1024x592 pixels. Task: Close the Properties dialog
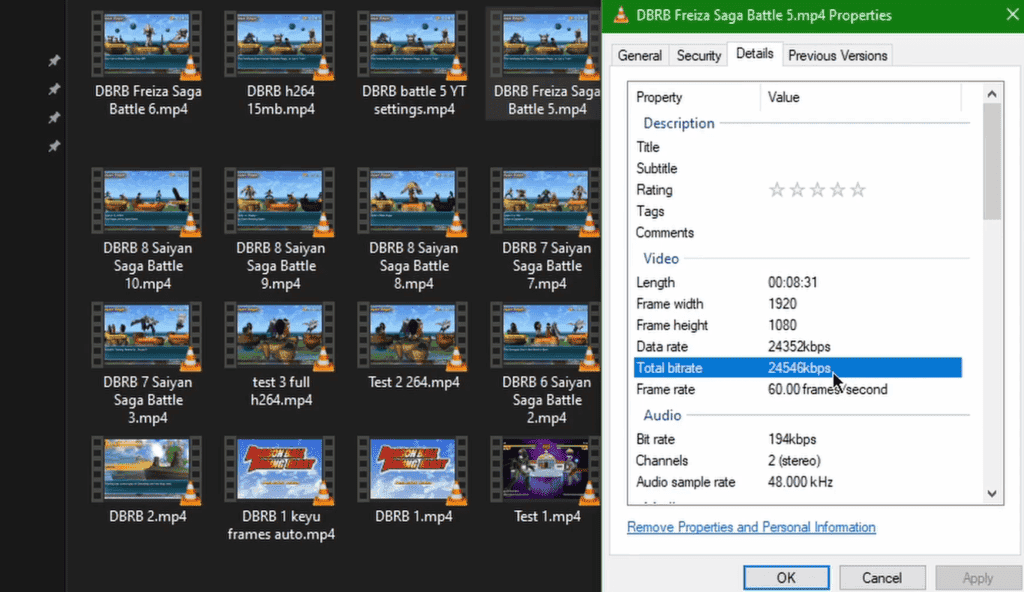point(1012,14)
